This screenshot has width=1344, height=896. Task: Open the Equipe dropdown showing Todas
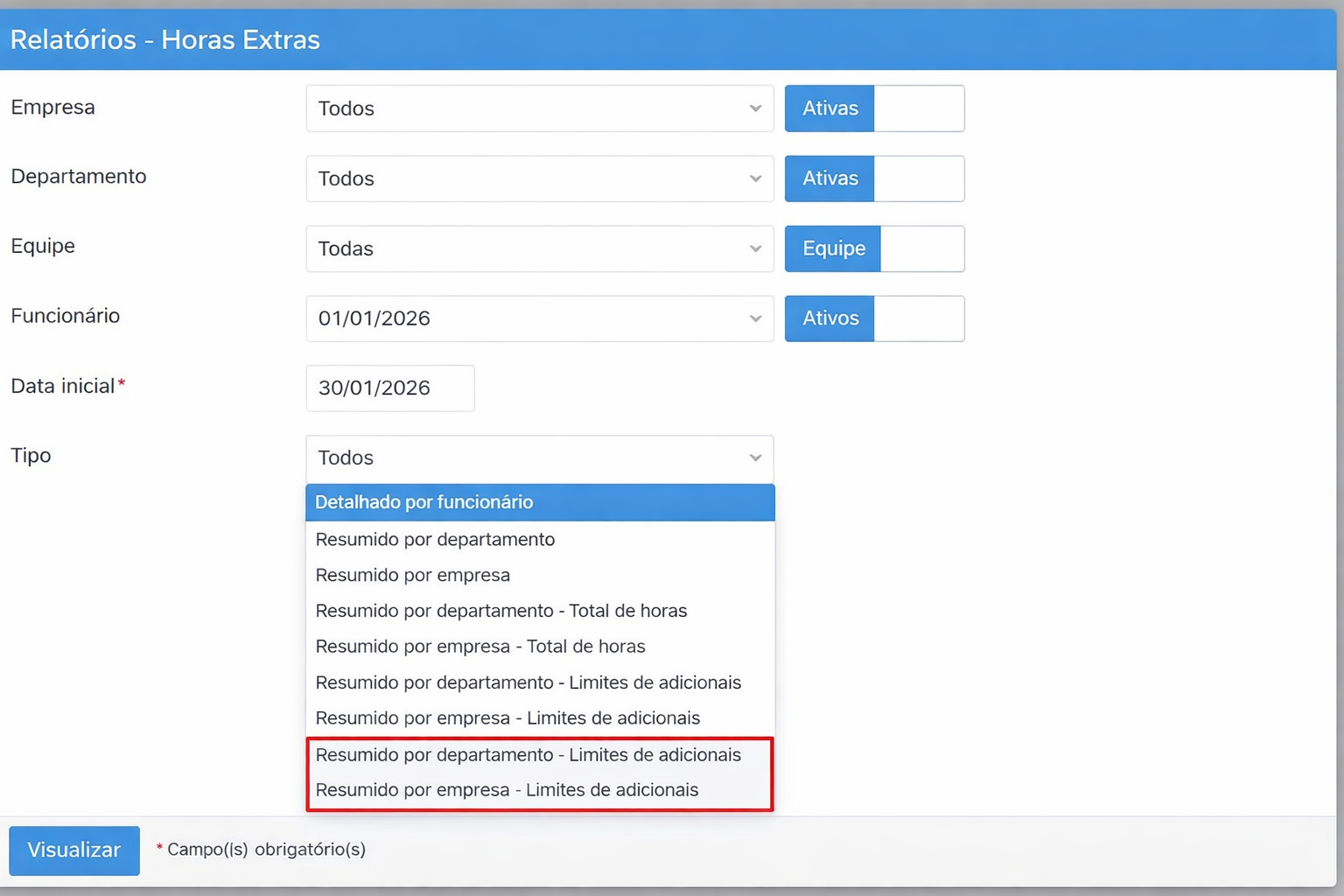click(x=539, y=248)
